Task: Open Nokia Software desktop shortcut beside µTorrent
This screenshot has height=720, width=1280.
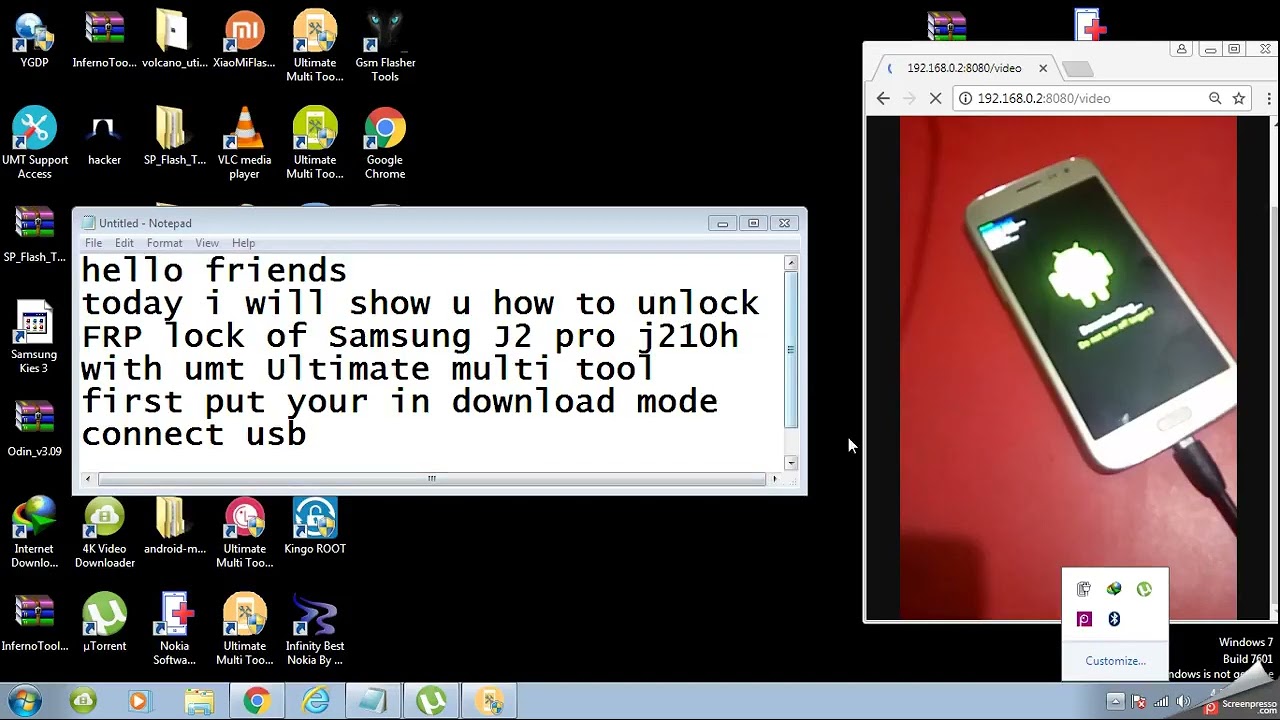Action: click(175, 630)
